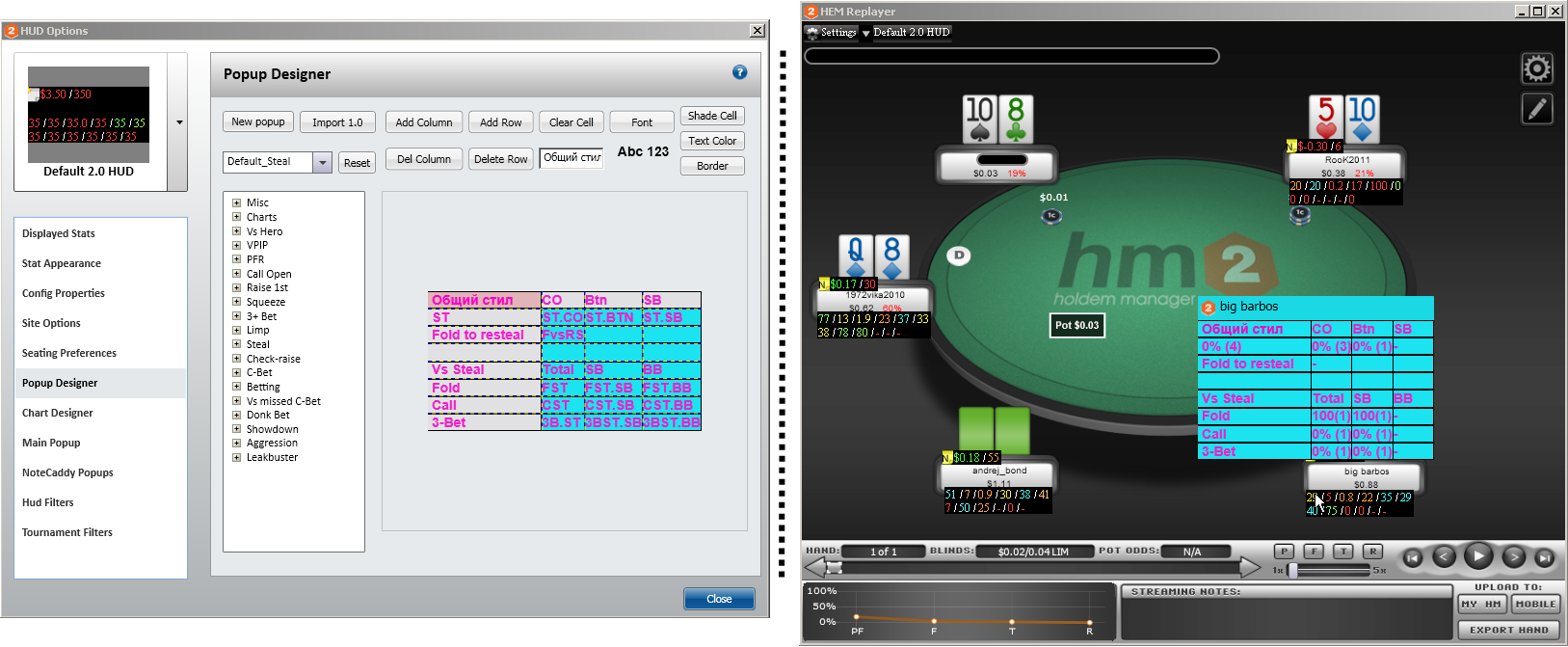Jump to the next hand in replayer
This screenshot has width=1568, height=647.
click(x=1544, y=557)
